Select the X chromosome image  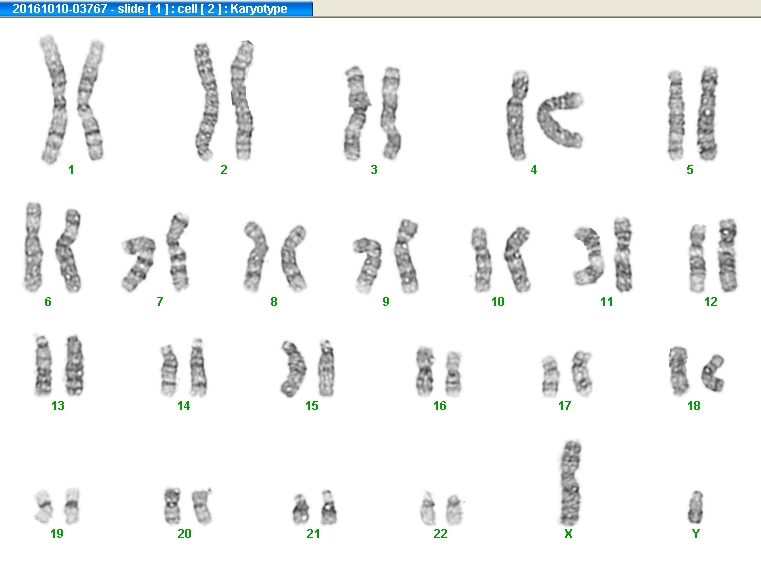(571, 483)
